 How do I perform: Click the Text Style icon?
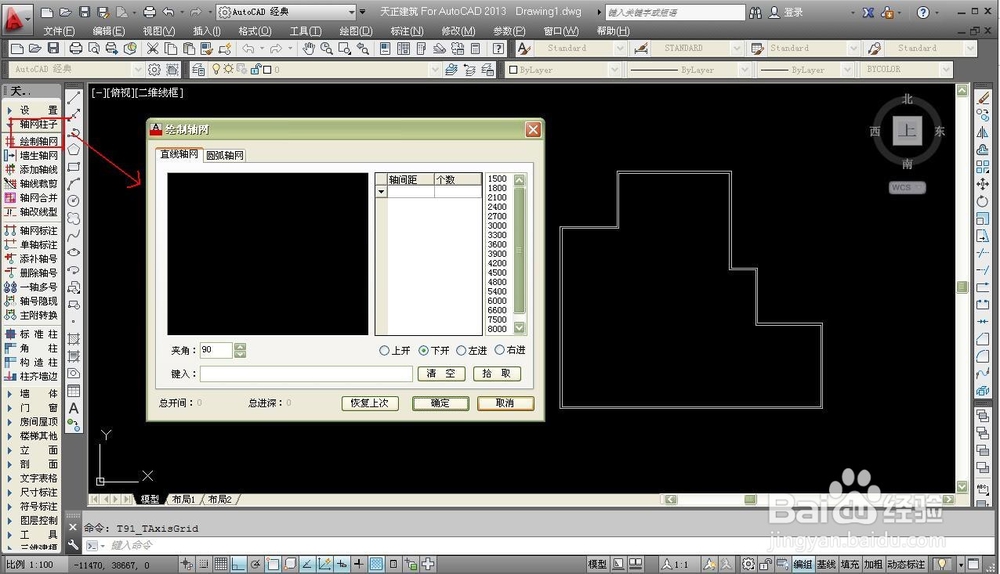(x=524, y=48)
